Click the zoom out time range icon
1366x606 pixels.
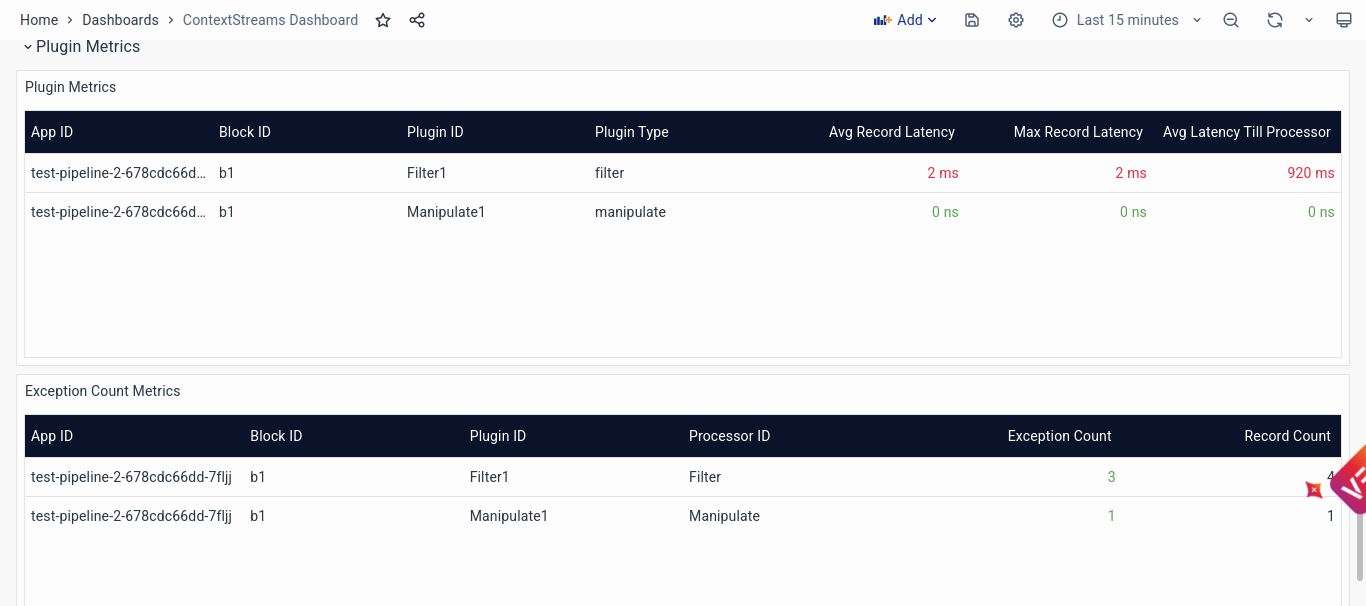tap(1231, 20)
